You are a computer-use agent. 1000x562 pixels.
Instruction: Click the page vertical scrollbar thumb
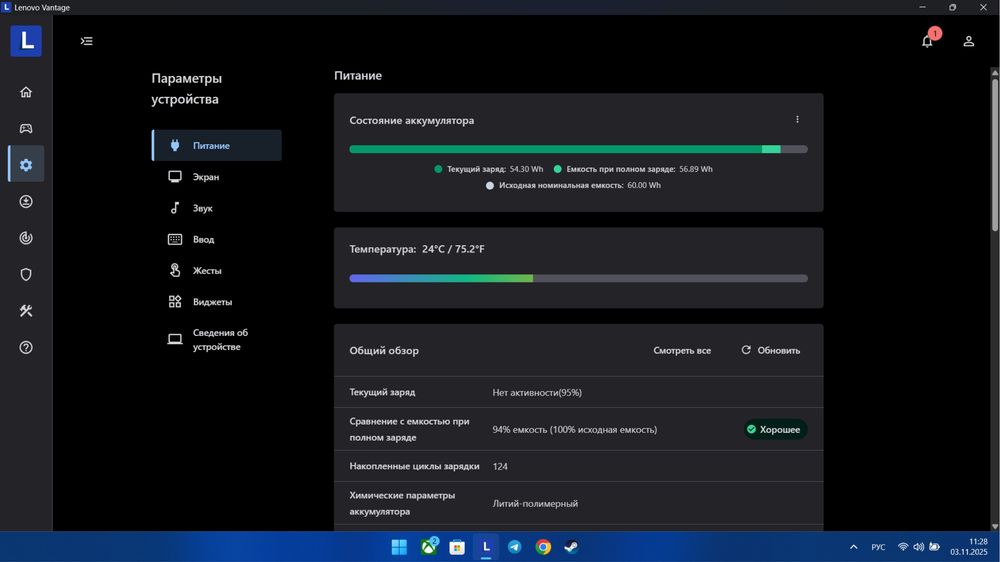coord(995,154)
